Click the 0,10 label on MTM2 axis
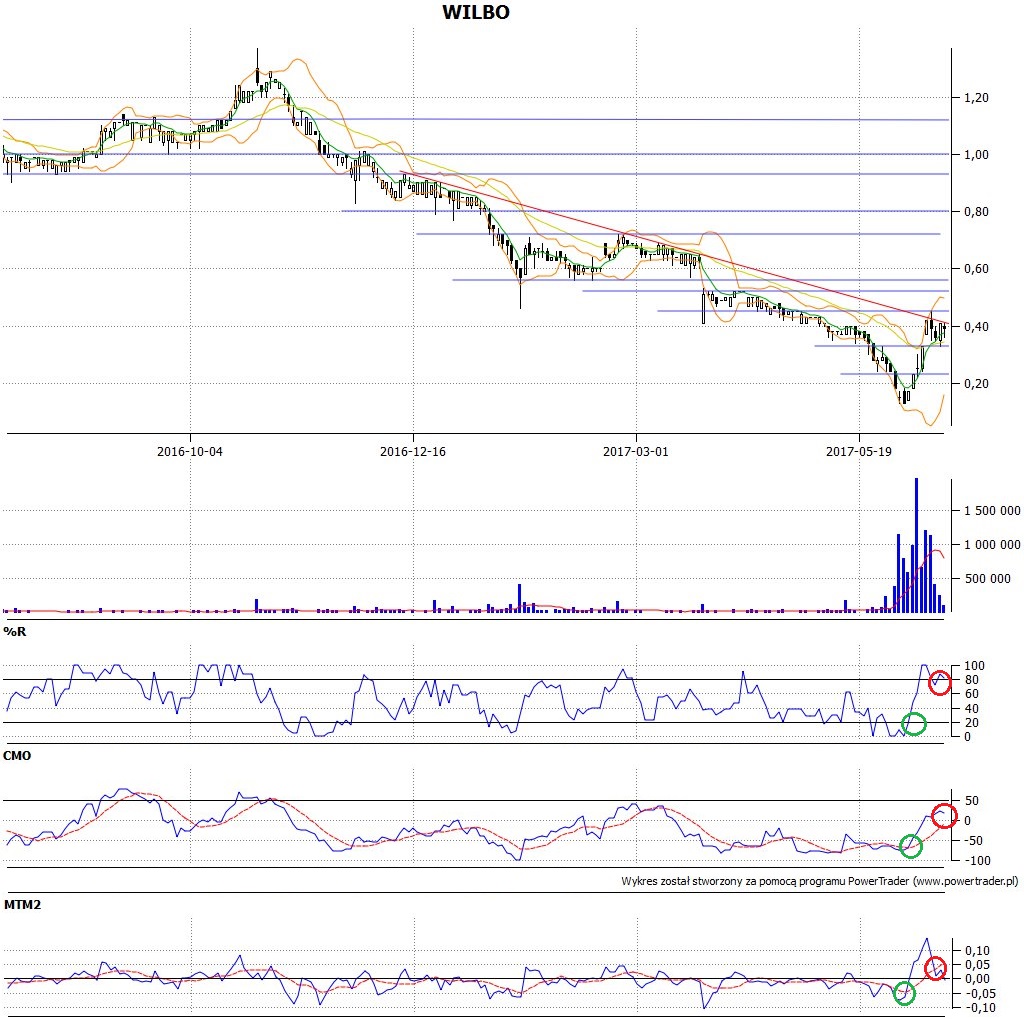 pyautogui.click(x=976, y=951)
